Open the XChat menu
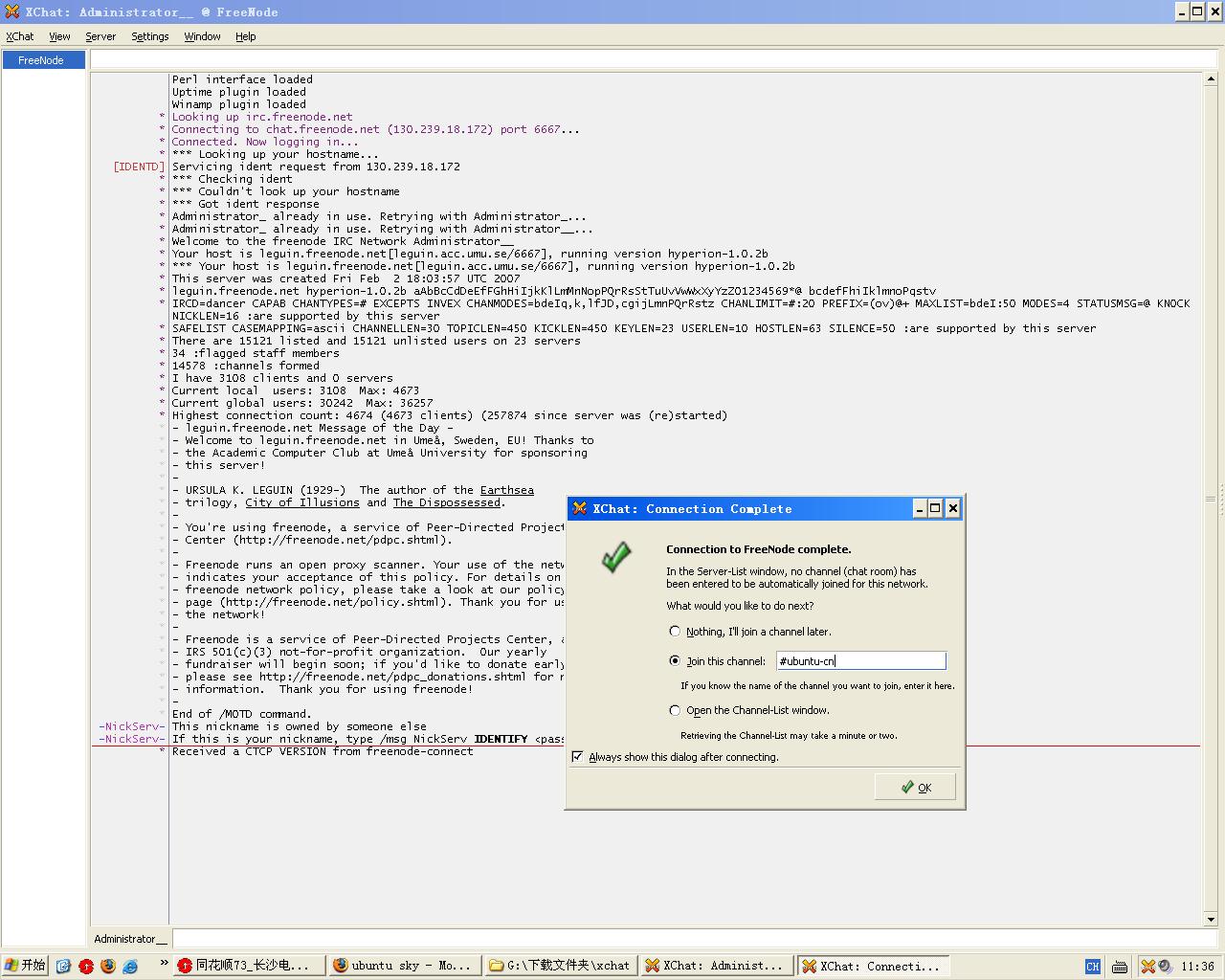Screen dimensions: 1225x980 click(20, 36)
